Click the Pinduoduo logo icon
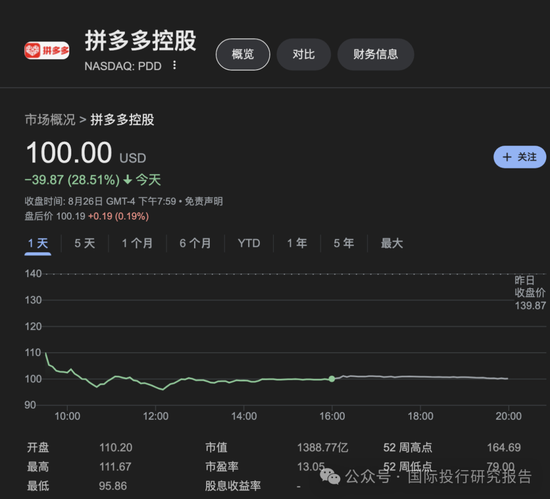Image resolution: width=550 pixels, height=499 pixels. [47, 50]
